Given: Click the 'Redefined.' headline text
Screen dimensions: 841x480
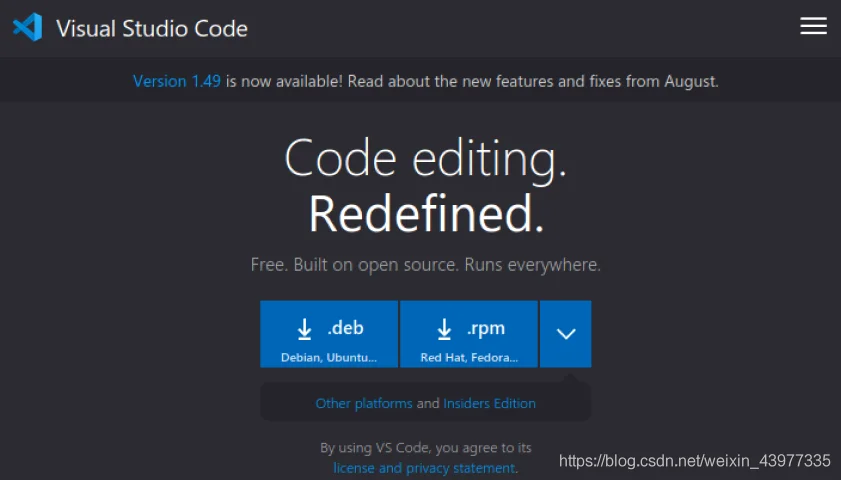Looking at the screenshot, I should (x=426, y=213).
